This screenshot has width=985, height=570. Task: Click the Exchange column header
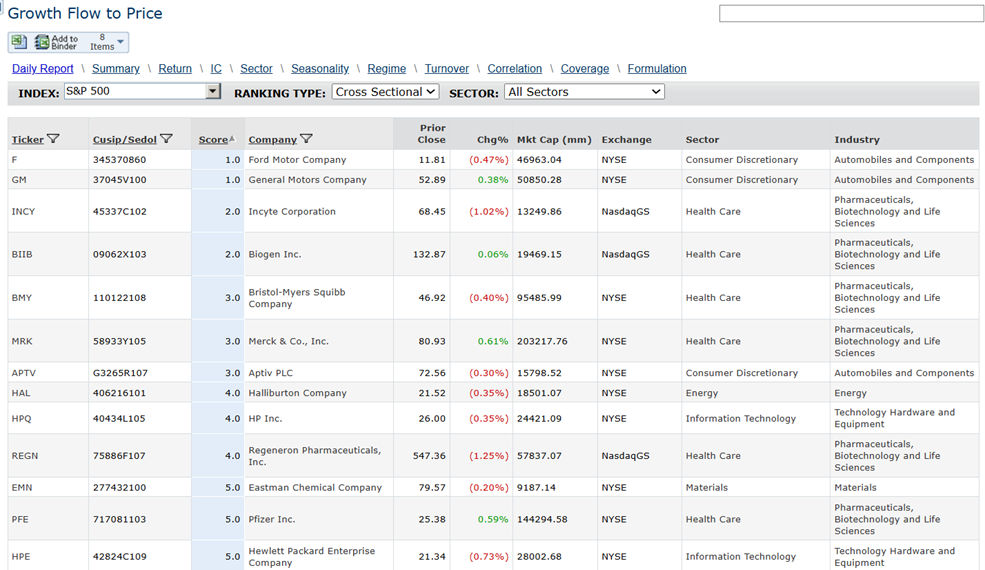point(626,140)
